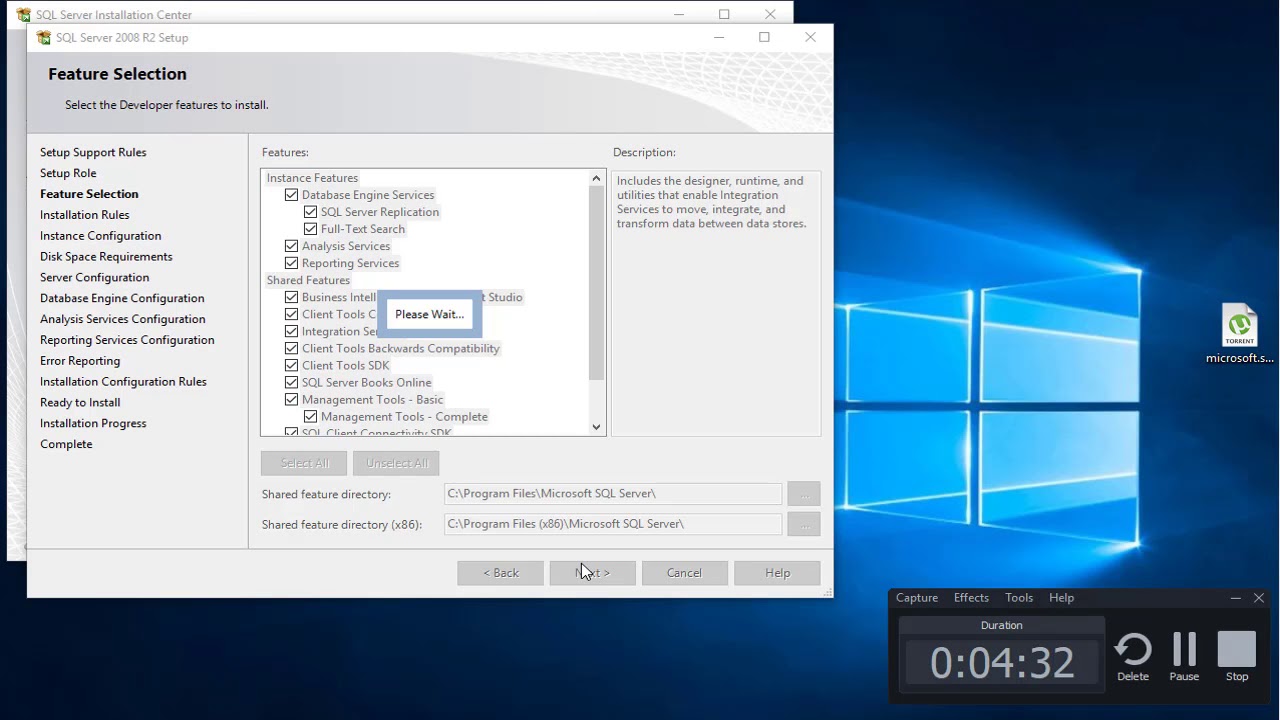Click the Help button in setup
This screenshot has width=1280, height=720.
click(777, 573)
